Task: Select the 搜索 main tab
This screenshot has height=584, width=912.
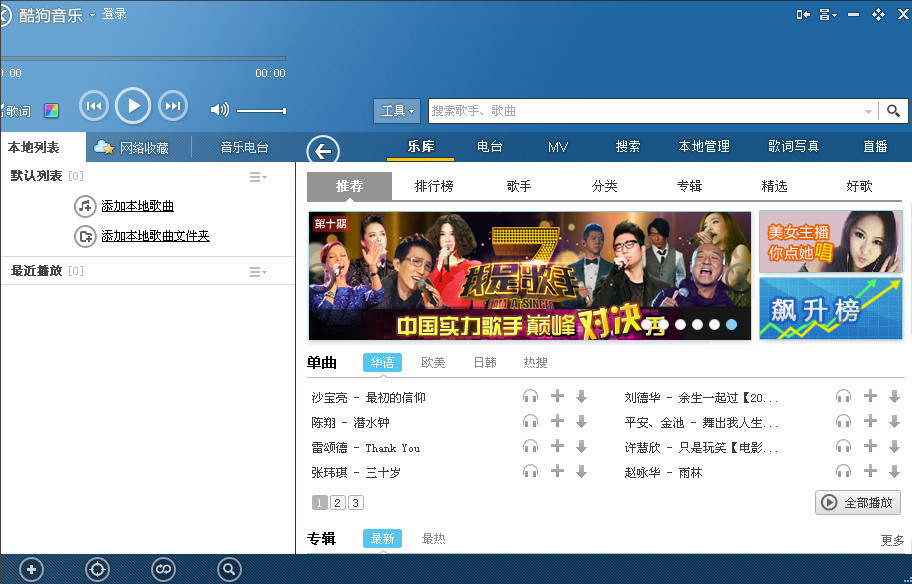Action: [628, 147]
